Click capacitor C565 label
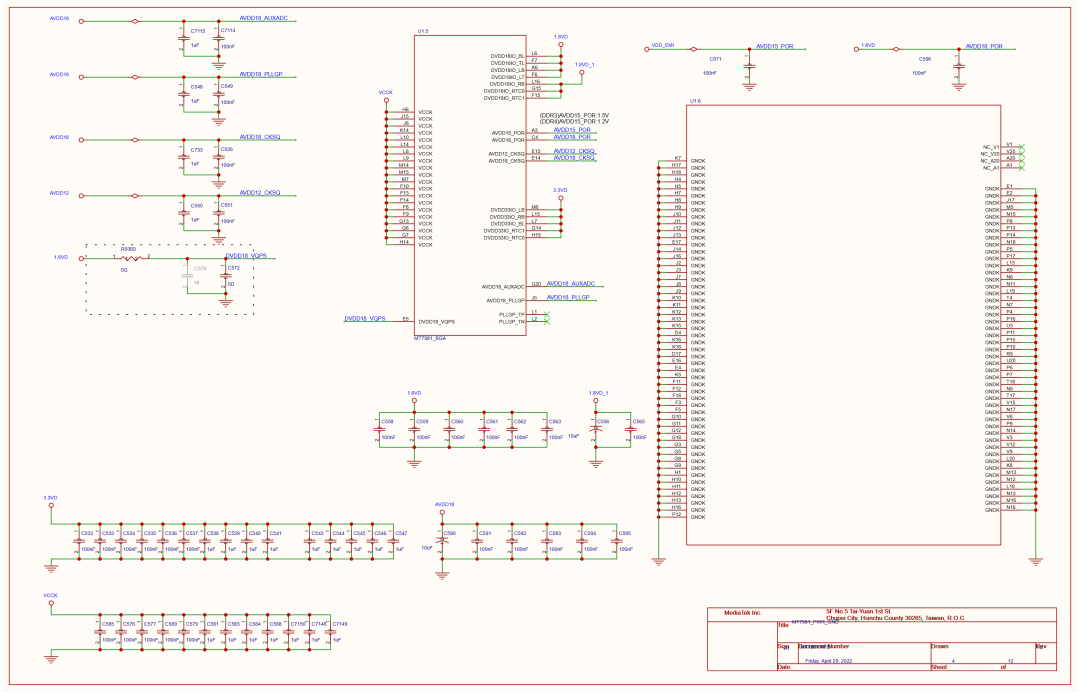 (638, 421)
